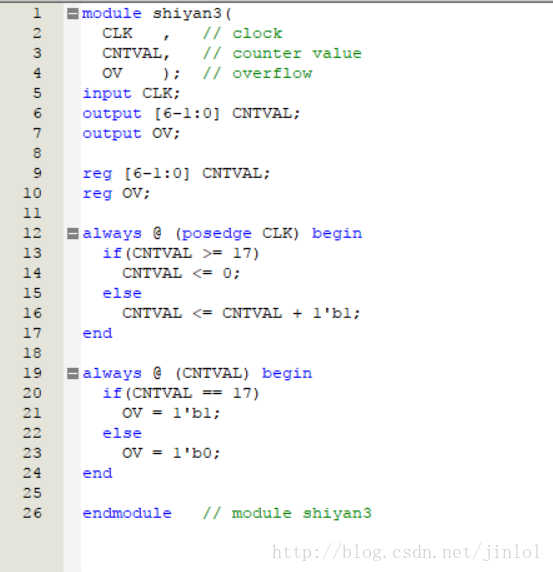Click the 'else' keyword on line 15
Screen dimensions: 553x572
pos(122,293)
